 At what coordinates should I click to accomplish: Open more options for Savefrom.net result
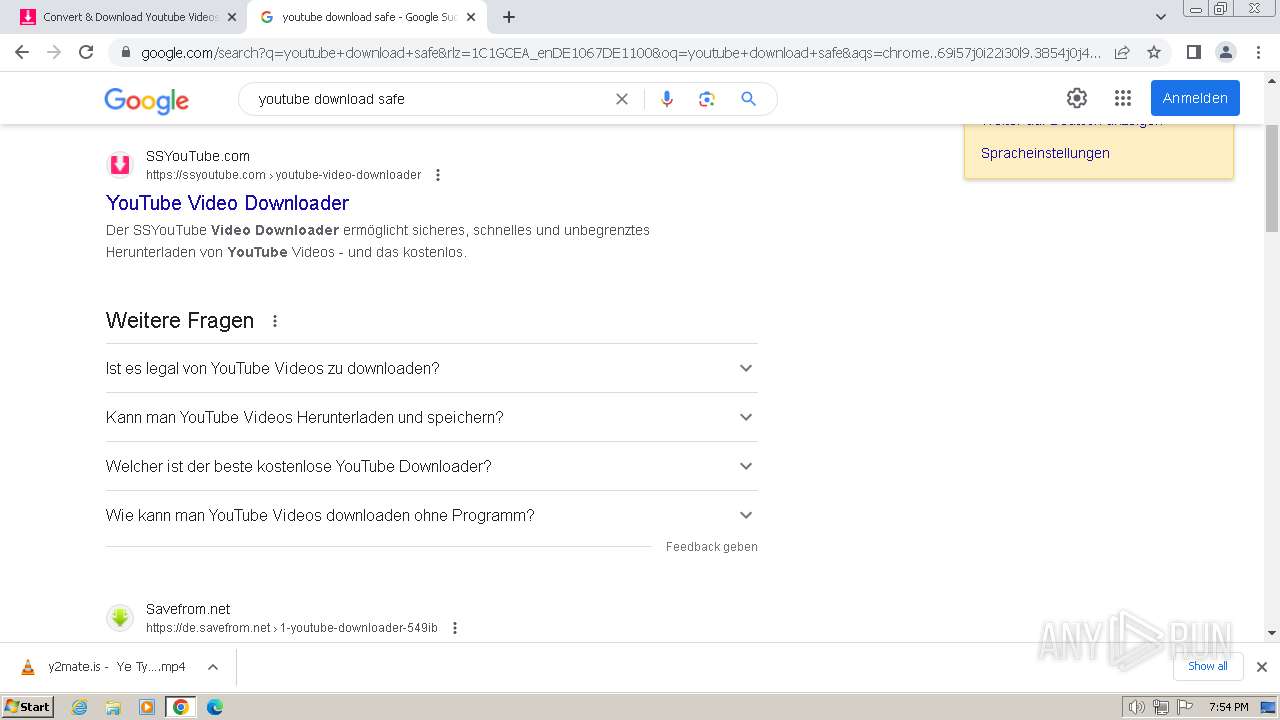coord(454,628)
